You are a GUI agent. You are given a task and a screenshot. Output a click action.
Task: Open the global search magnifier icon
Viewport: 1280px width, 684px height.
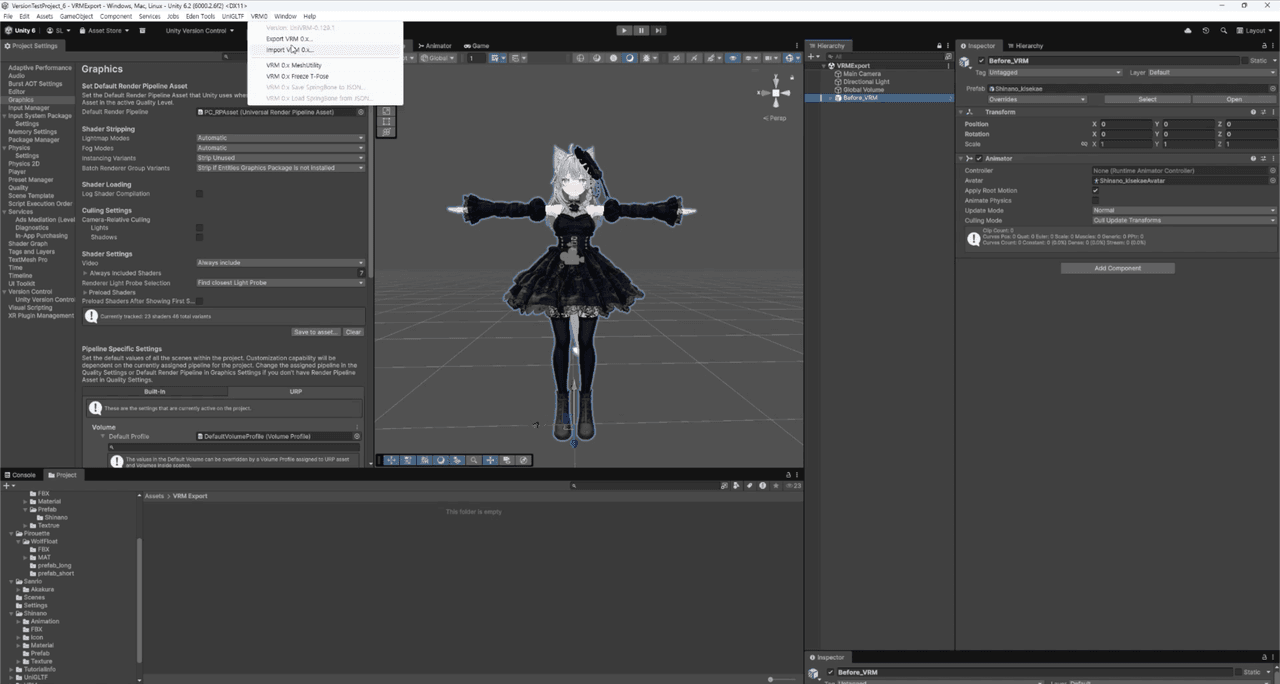click(1224, 31)
